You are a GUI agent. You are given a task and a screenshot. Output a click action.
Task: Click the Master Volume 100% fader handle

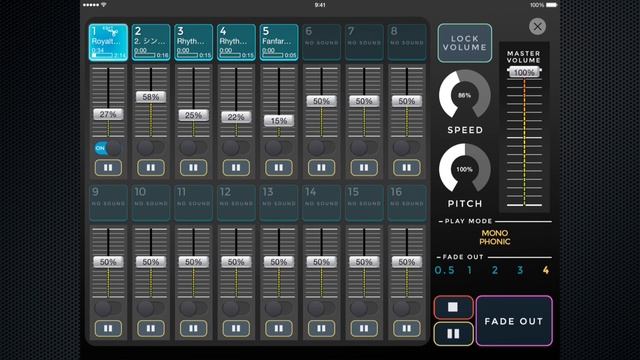(524, 73)
